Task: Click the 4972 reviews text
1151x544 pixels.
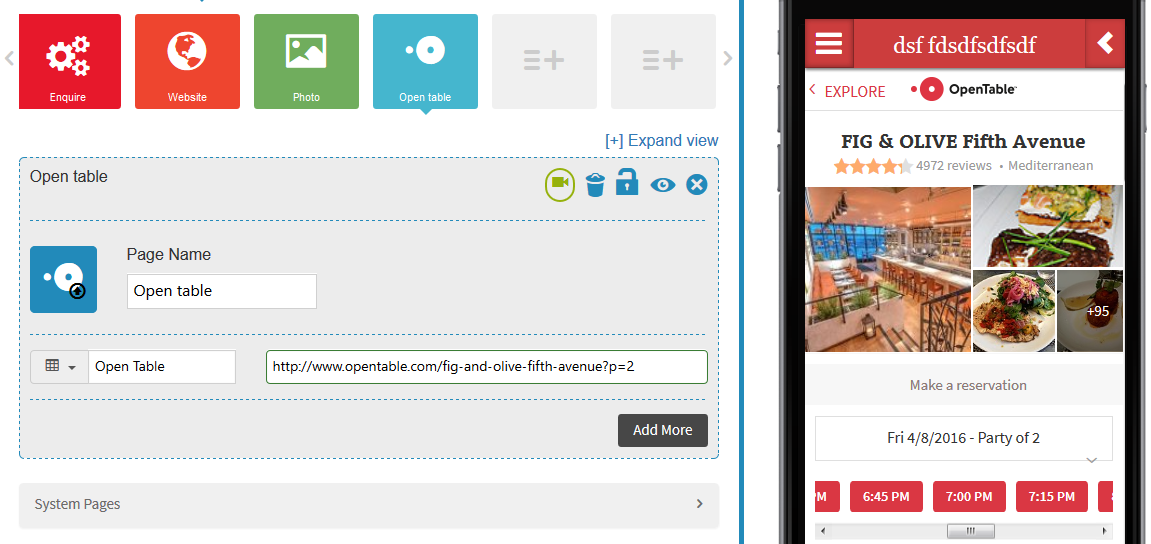Action: click(x=954, y=166)
